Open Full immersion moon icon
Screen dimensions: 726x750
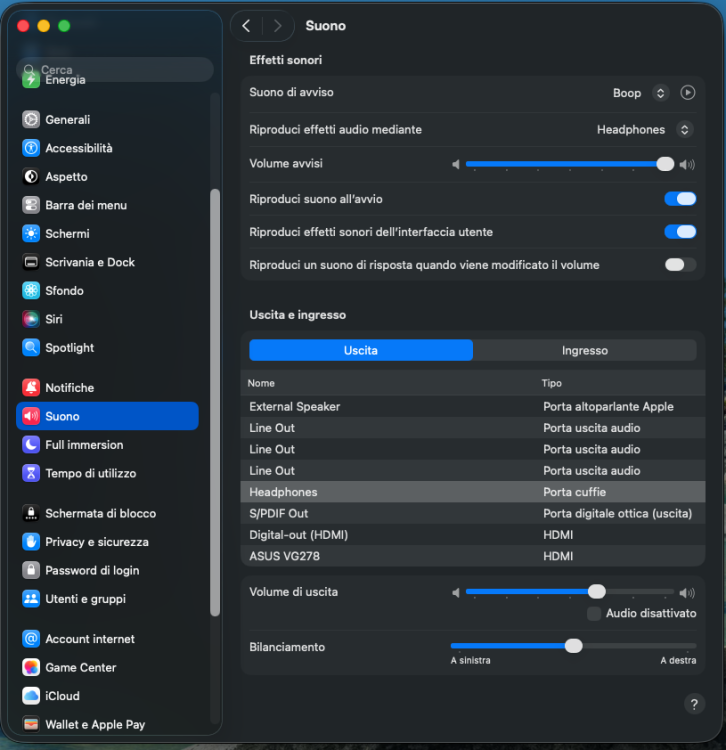31,445
